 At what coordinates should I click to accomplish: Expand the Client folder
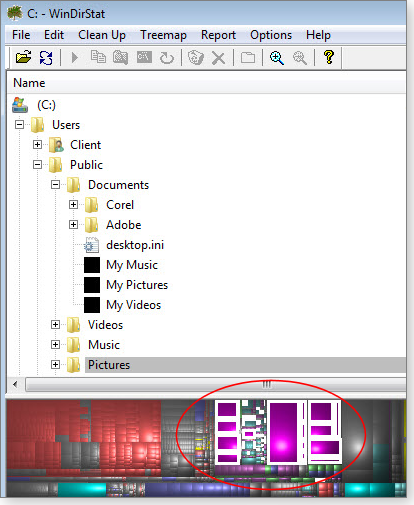38,145
